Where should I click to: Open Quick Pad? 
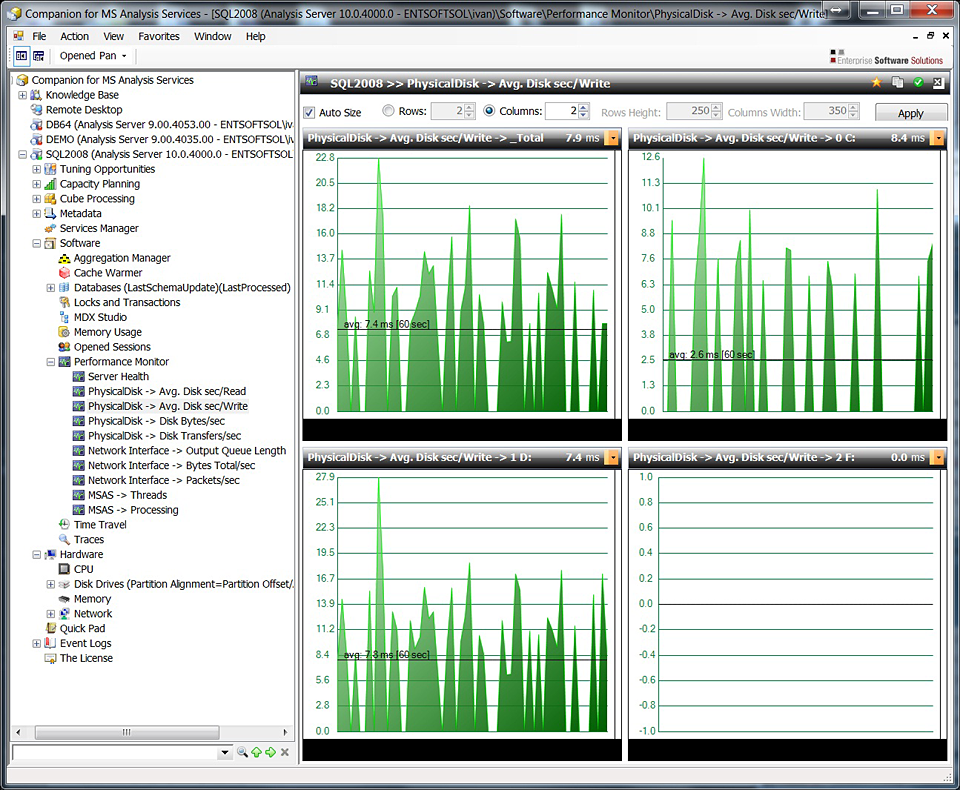82,628
